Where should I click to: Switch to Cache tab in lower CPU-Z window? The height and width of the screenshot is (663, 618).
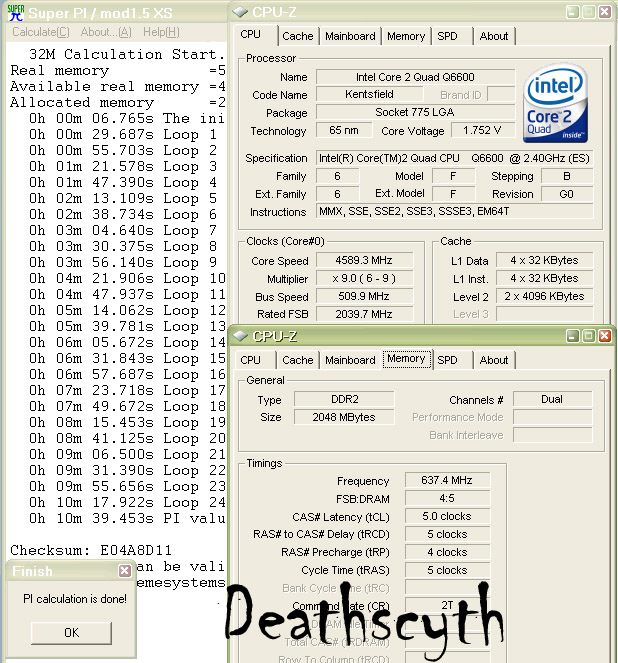pyautogui.click(x=298, y=360)
